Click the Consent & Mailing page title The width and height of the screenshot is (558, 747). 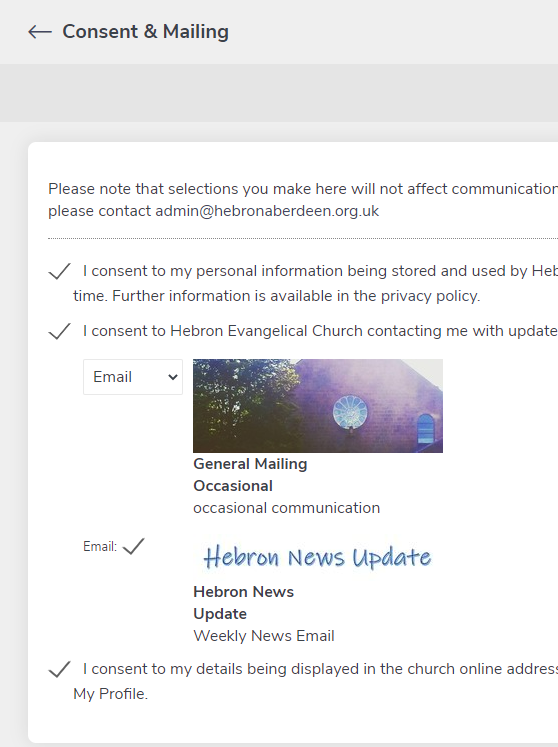[x=145, y=32]
